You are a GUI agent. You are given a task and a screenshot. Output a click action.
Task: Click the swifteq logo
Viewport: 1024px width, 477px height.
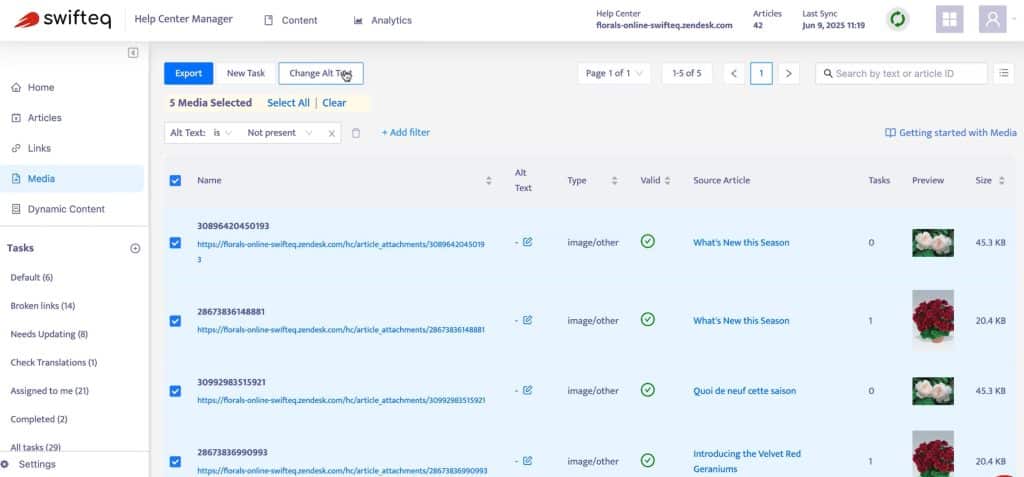(x=63, y=20)
